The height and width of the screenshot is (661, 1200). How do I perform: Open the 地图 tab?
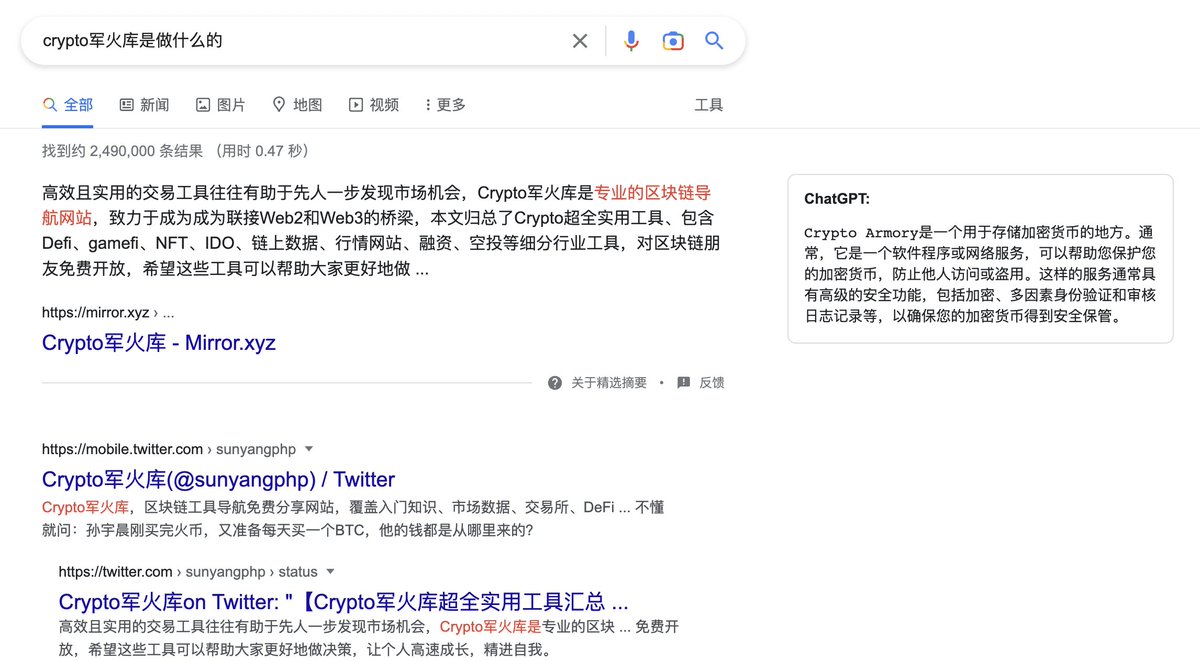(297, 105)
